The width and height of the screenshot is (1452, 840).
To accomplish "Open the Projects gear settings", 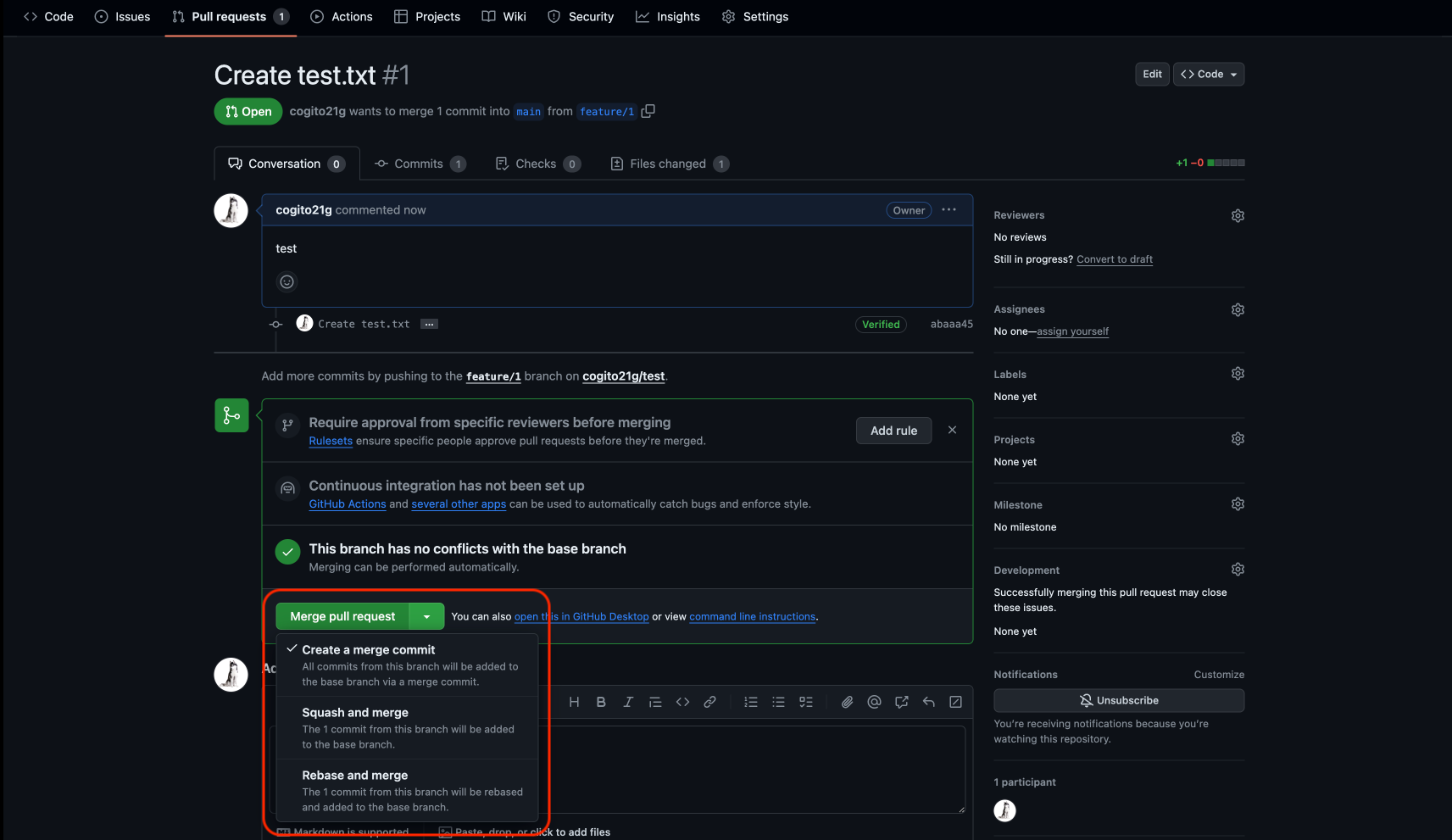I will click(x=1238, y=439).
